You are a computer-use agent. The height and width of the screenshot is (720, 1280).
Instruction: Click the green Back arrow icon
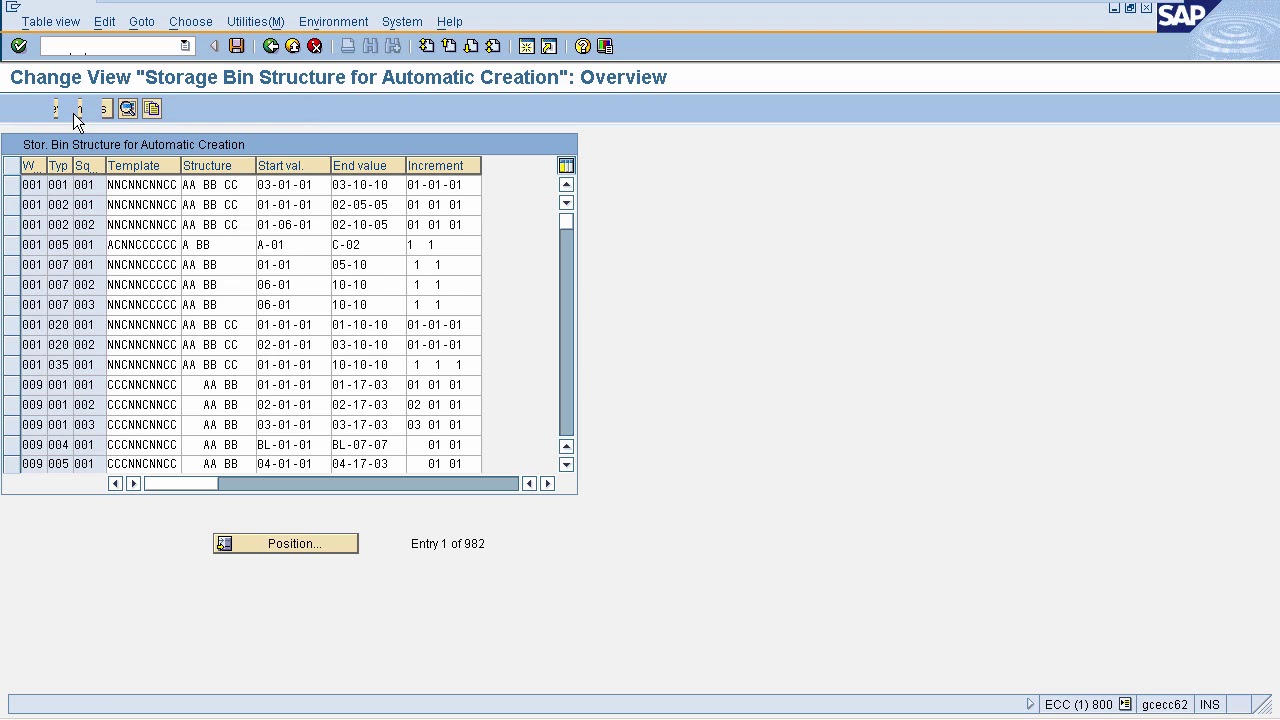click(271, 46)
